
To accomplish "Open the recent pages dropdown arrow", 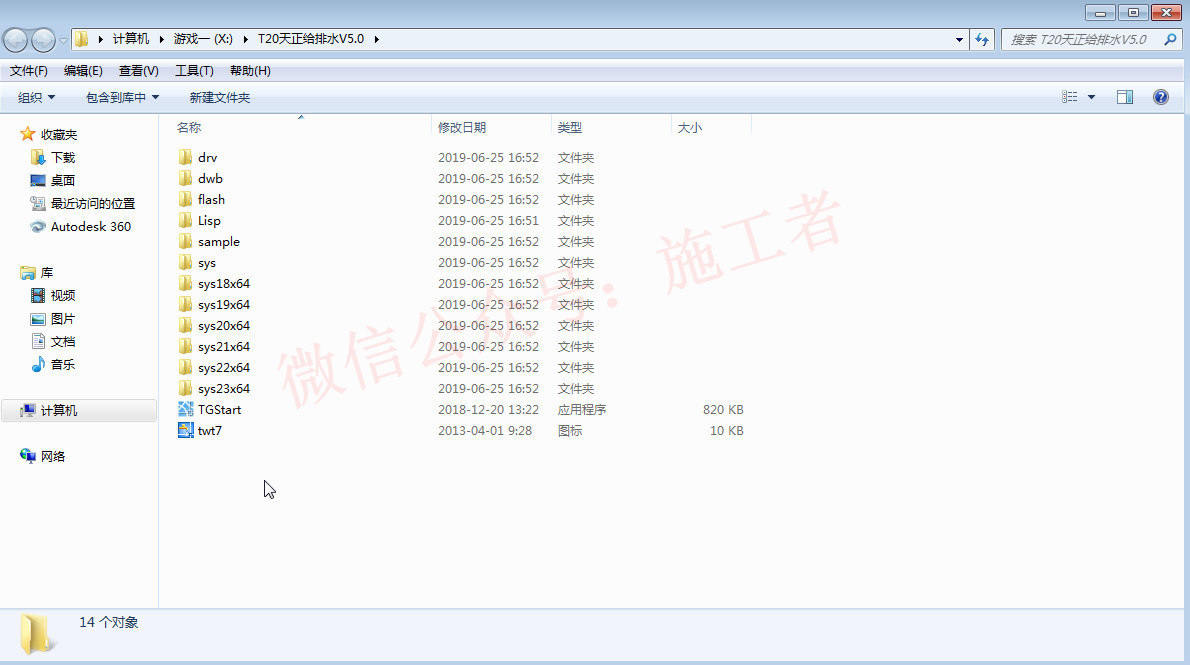I will click(x=63, y=39).
